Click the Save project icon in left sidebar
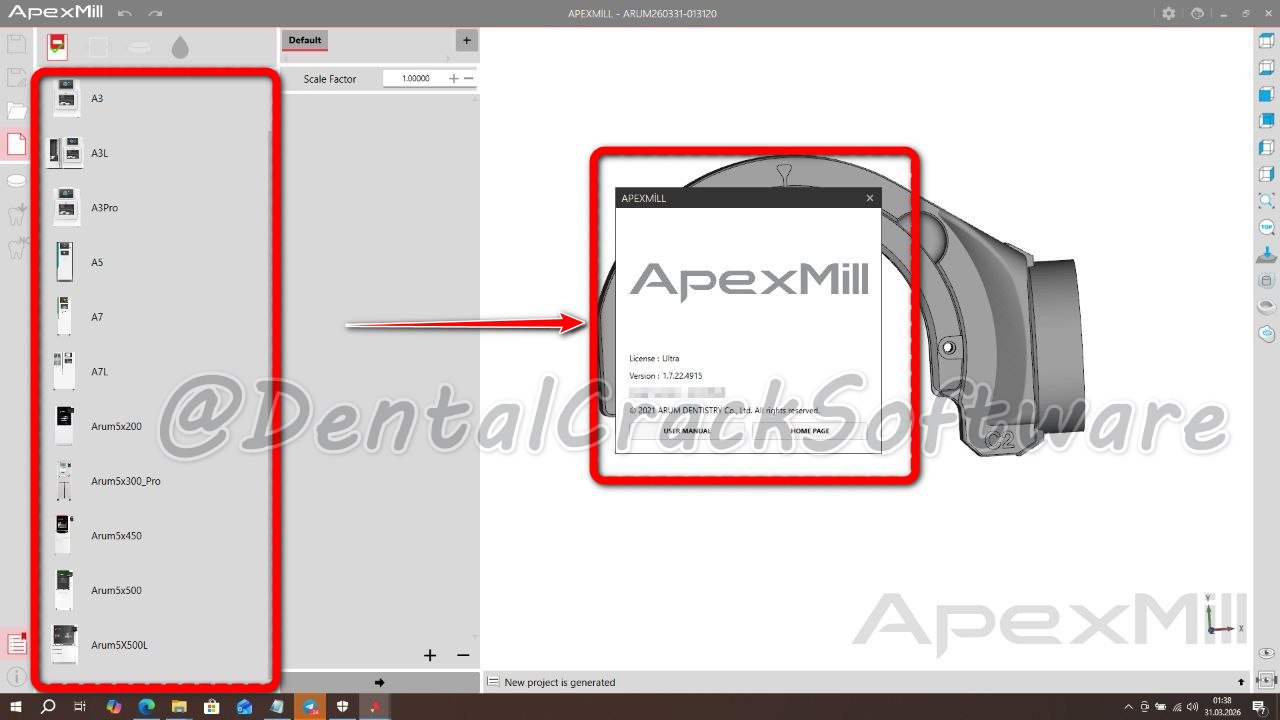The image size is (1280, 720). (x=16, y=44)
